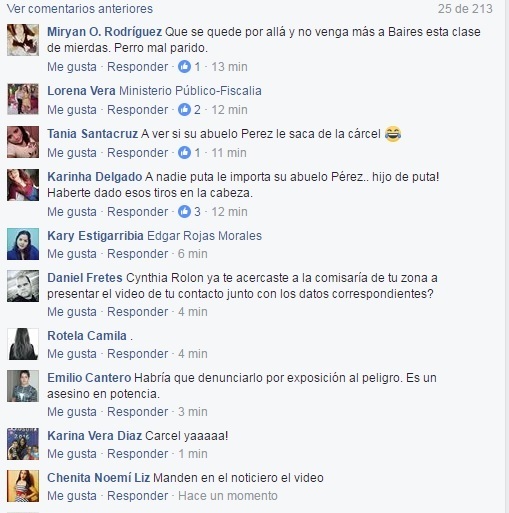Reply to Rotela Camila's comment
Viewport: 509px width, 513px height.
pos(137,354)
